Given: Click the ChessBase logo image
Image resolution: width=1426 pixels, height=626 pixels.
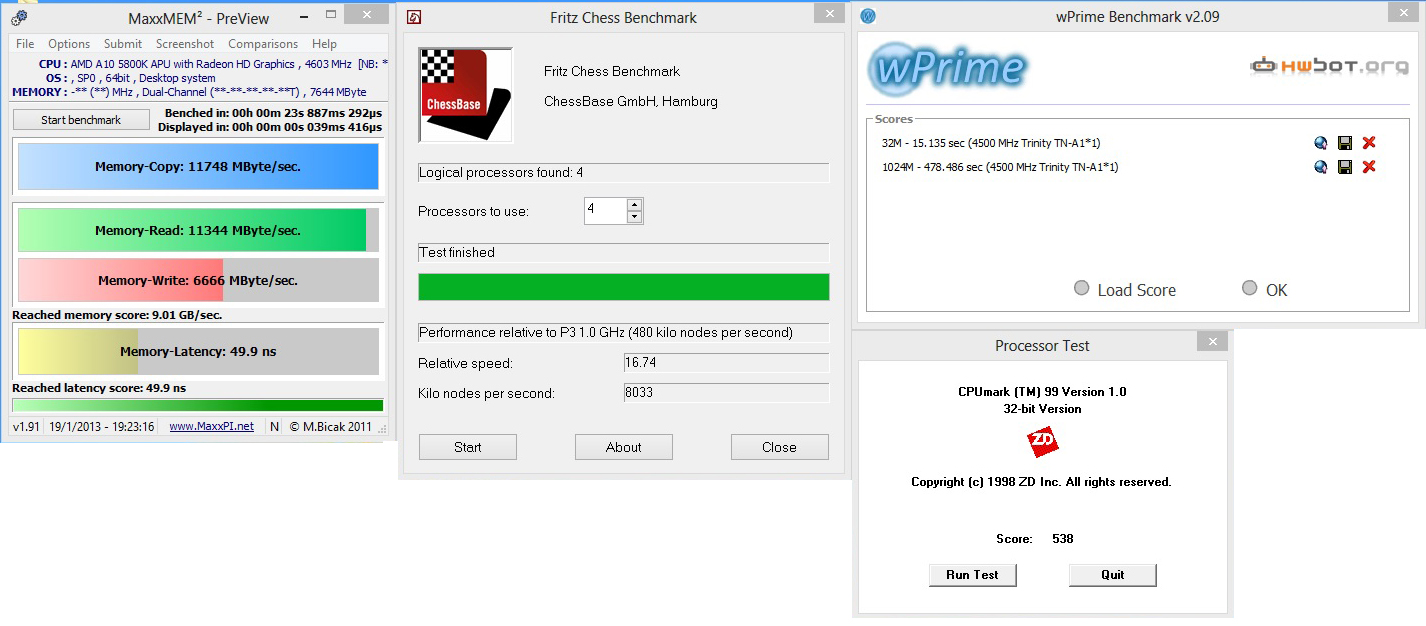Looking at the screenshot, I should pos(466,95).
